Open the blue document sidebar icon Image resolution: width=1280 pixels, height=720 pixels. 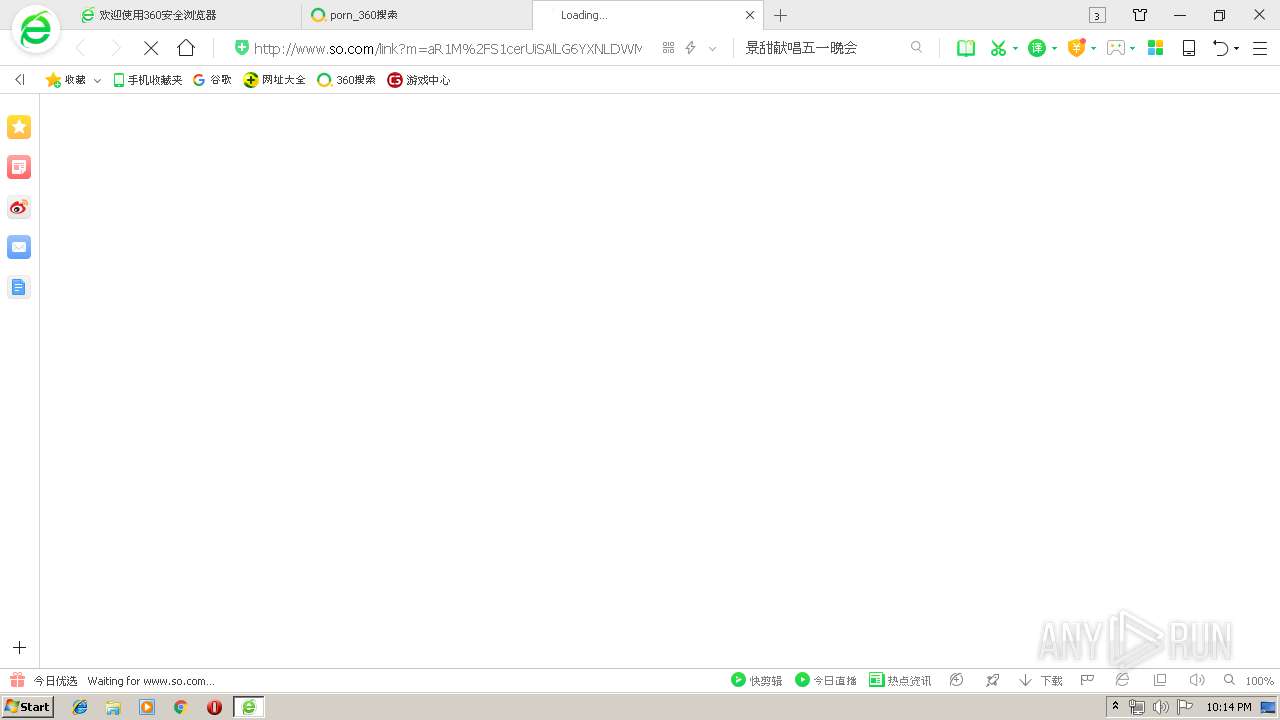point(19,287)
